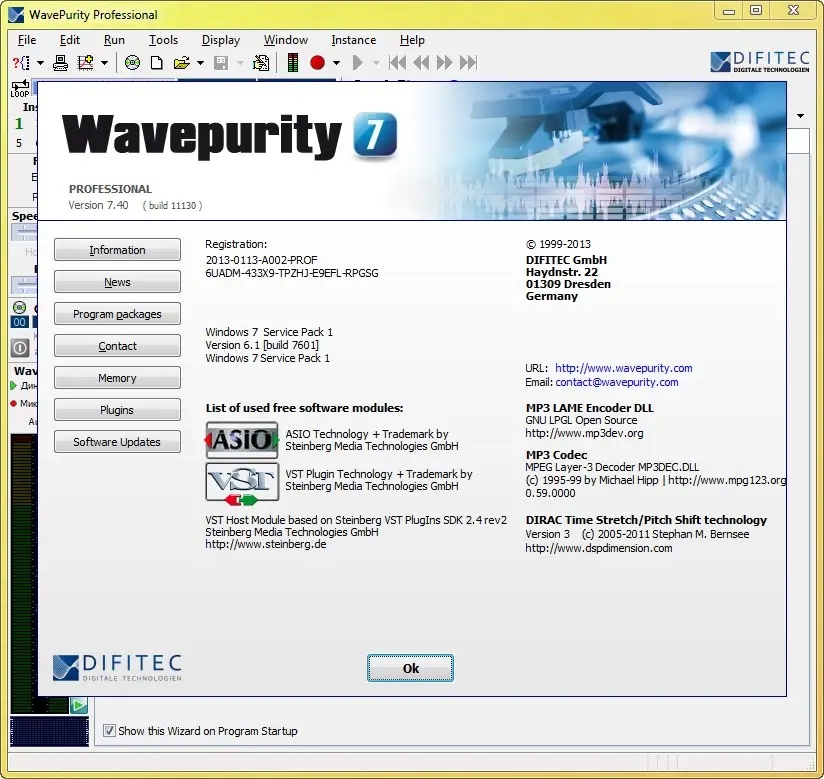The height and width of the screenshot is (779, 824).
Task: Open the level meter toolbar icon
Action: pyautogui.click(x=293, y=63)
